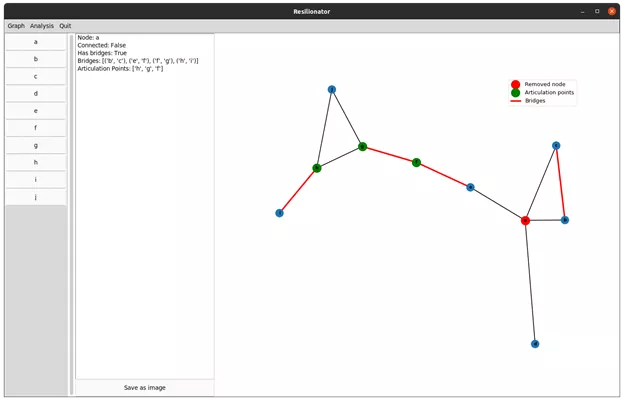Minimize the Resilionator window

[x=583, y=12]
